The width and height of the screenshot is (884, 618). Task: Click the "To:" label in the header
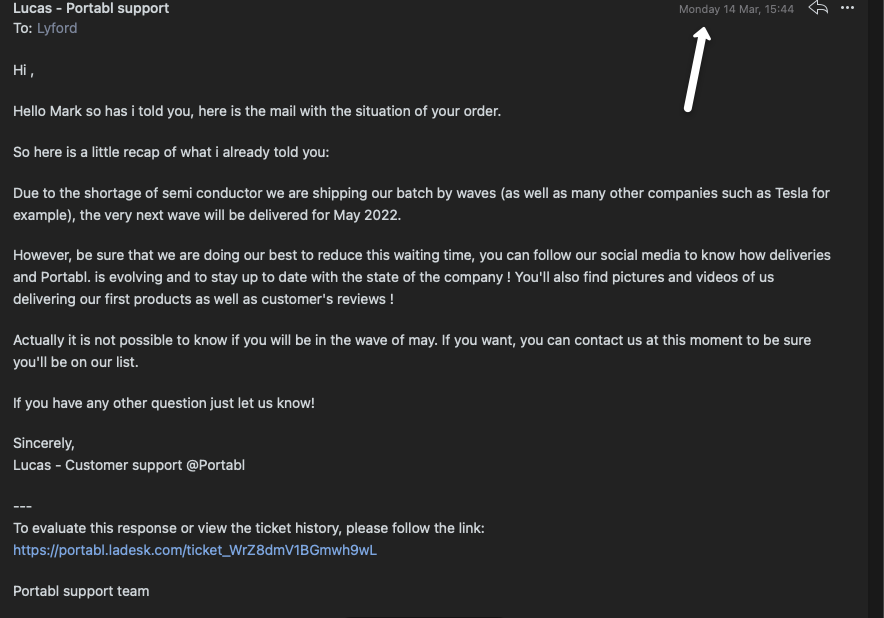(x=23, y=28)
